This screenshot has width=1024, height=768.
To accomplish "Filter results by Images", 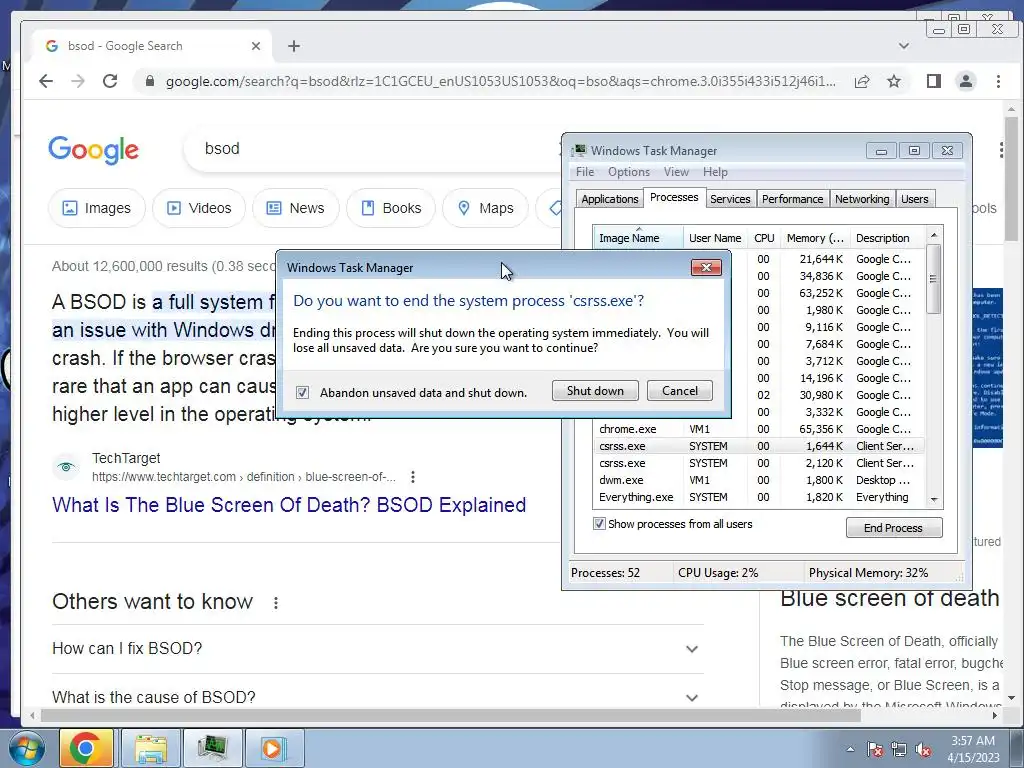I will 97,208.
